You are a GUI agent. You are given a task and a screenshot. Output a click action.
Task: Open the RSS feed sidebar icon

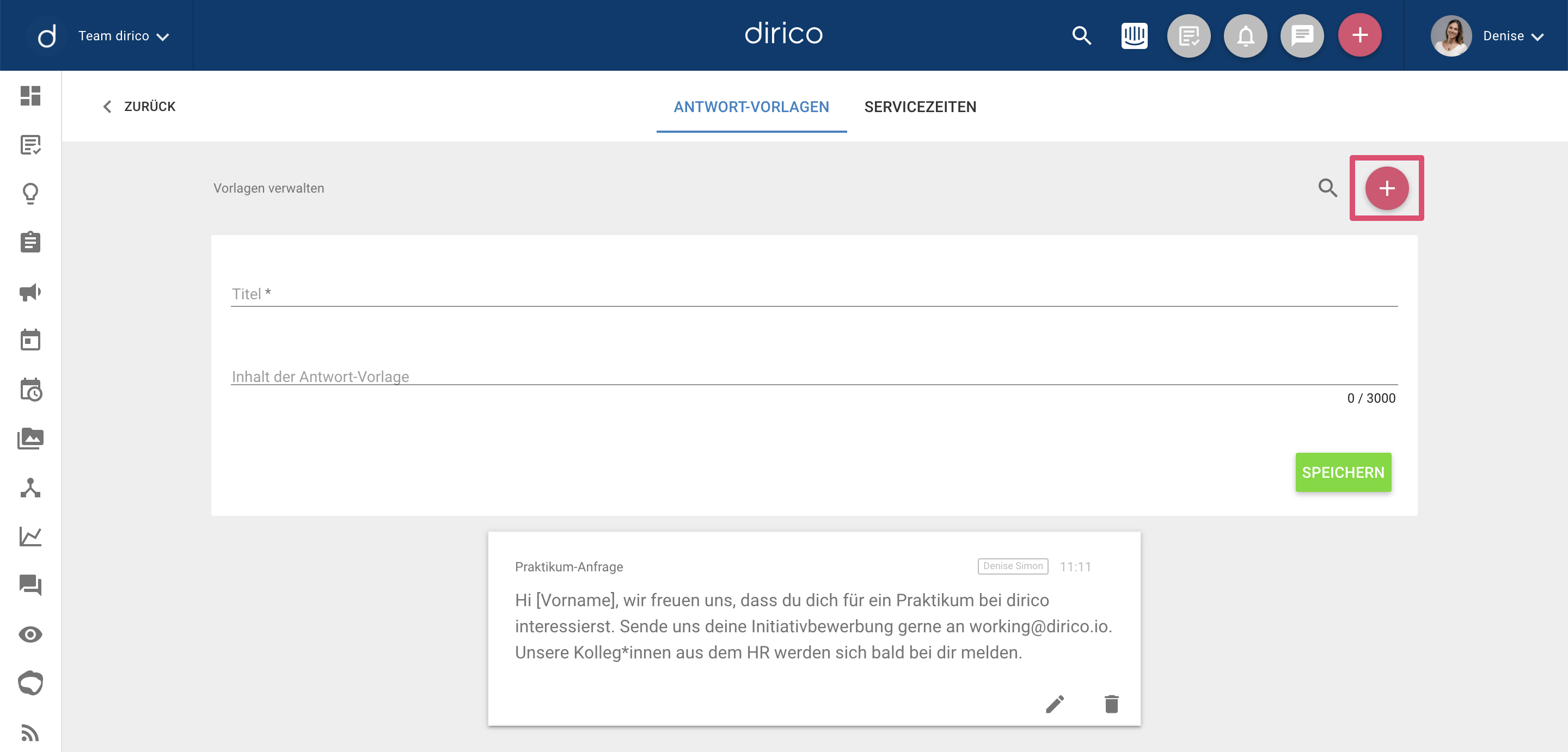point(30,732)
